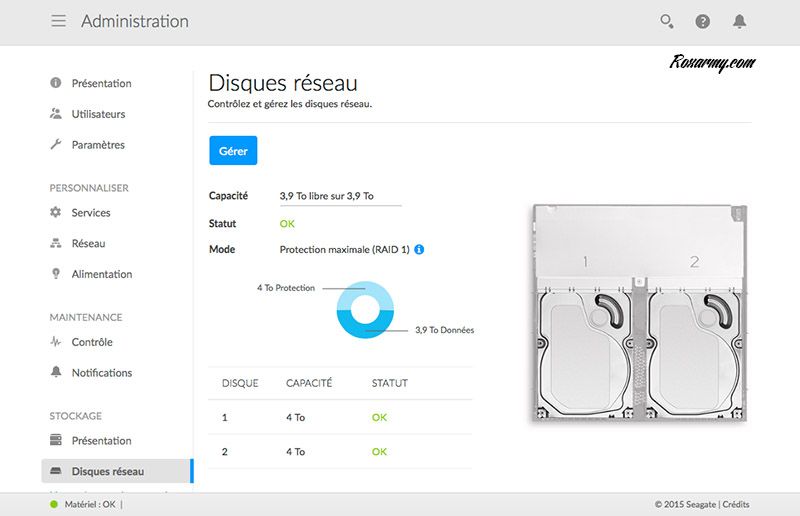Click the RAID 1 info icon
Screen dimensions: 800x516
pos(419,249)
